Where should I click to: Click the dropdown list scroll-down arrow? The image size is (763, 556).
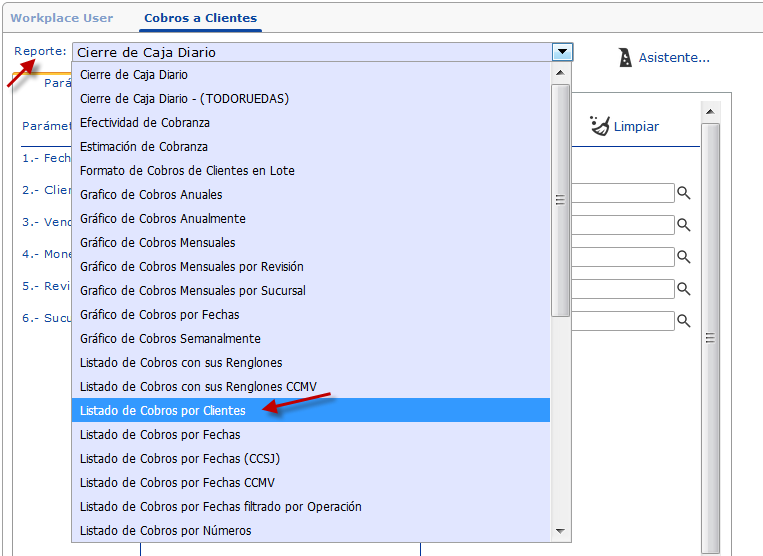pos(560,531)
